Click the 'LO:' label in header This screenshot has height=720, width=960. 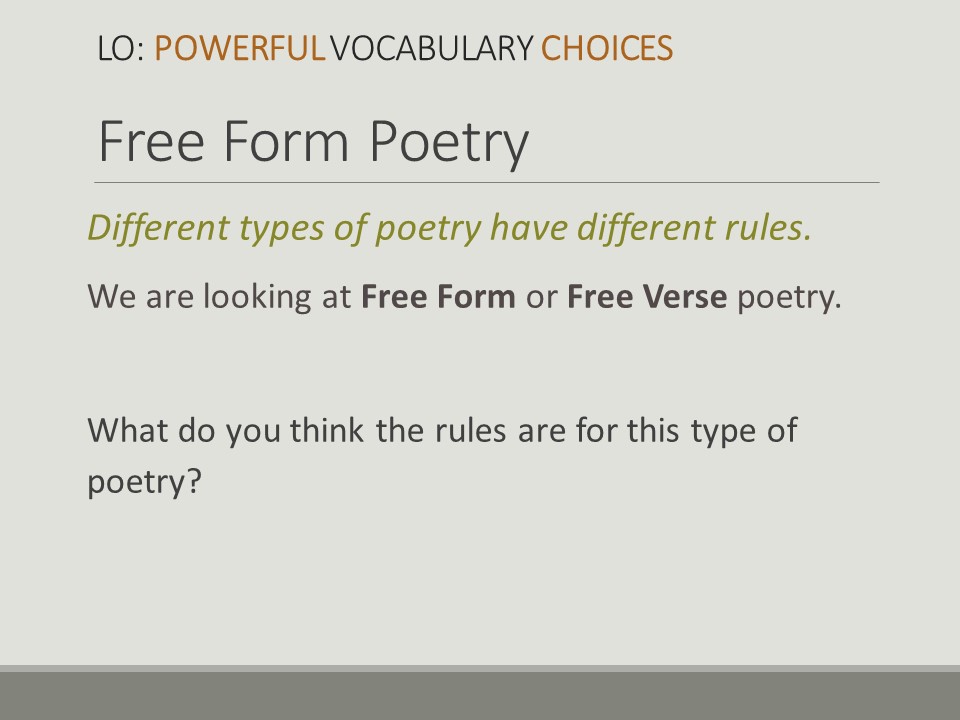point(121,48)
